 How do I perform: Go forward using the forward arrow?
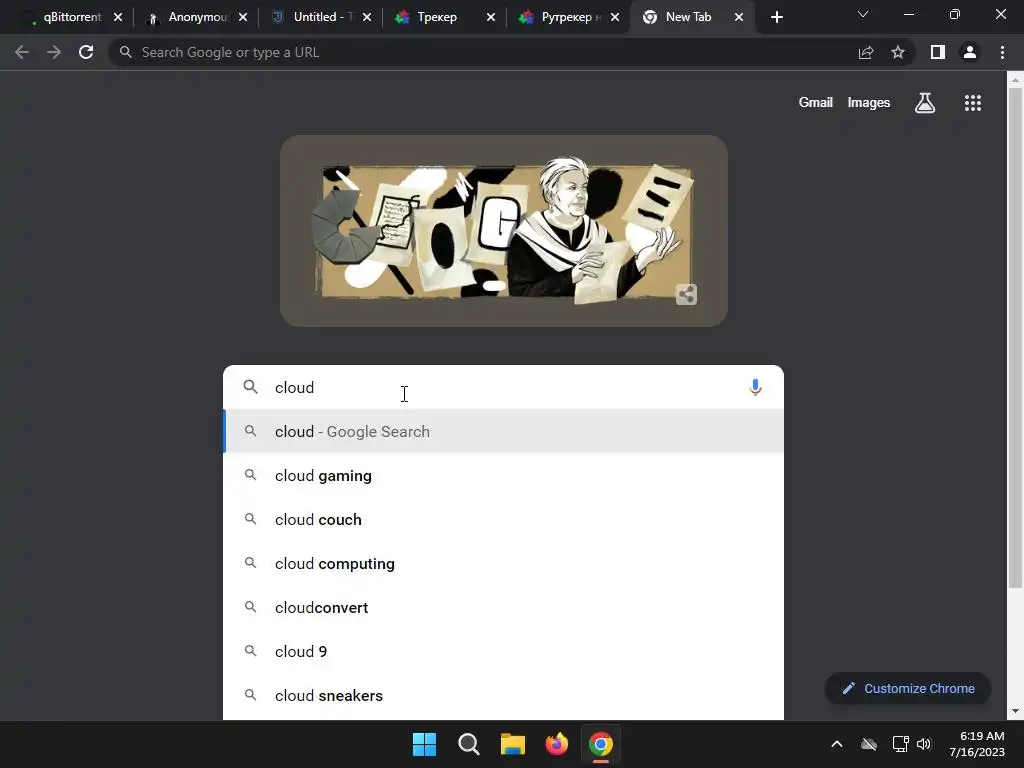tap(54, 52)
